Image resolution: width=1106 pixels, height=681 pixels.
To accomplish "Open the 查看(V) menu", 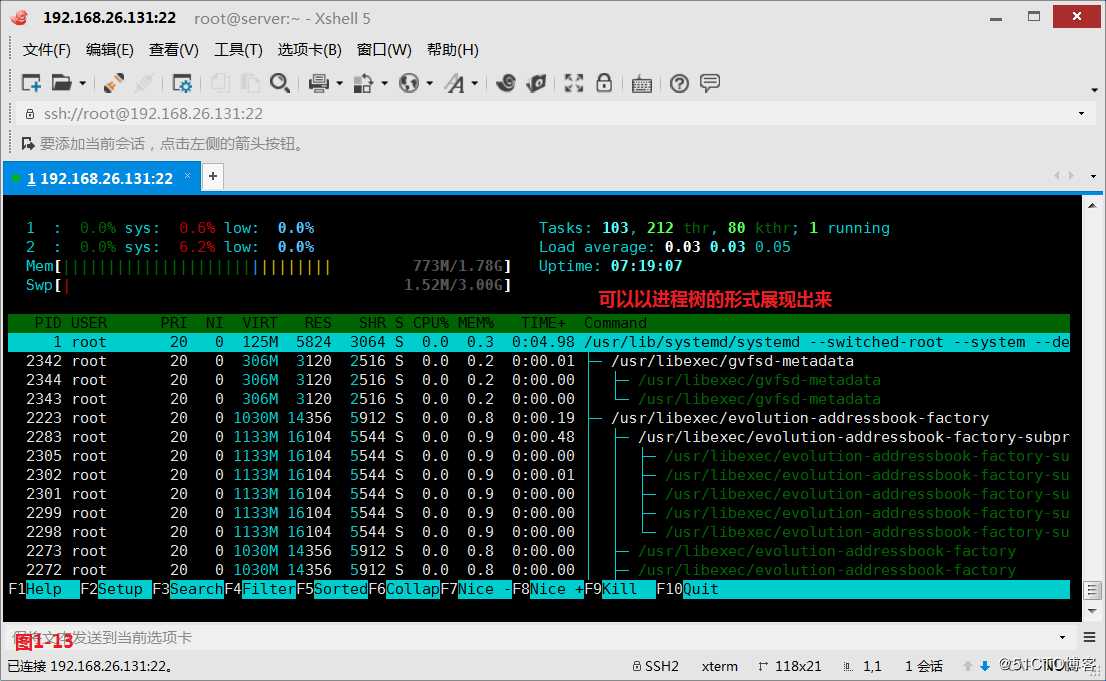I will [174, 49].
